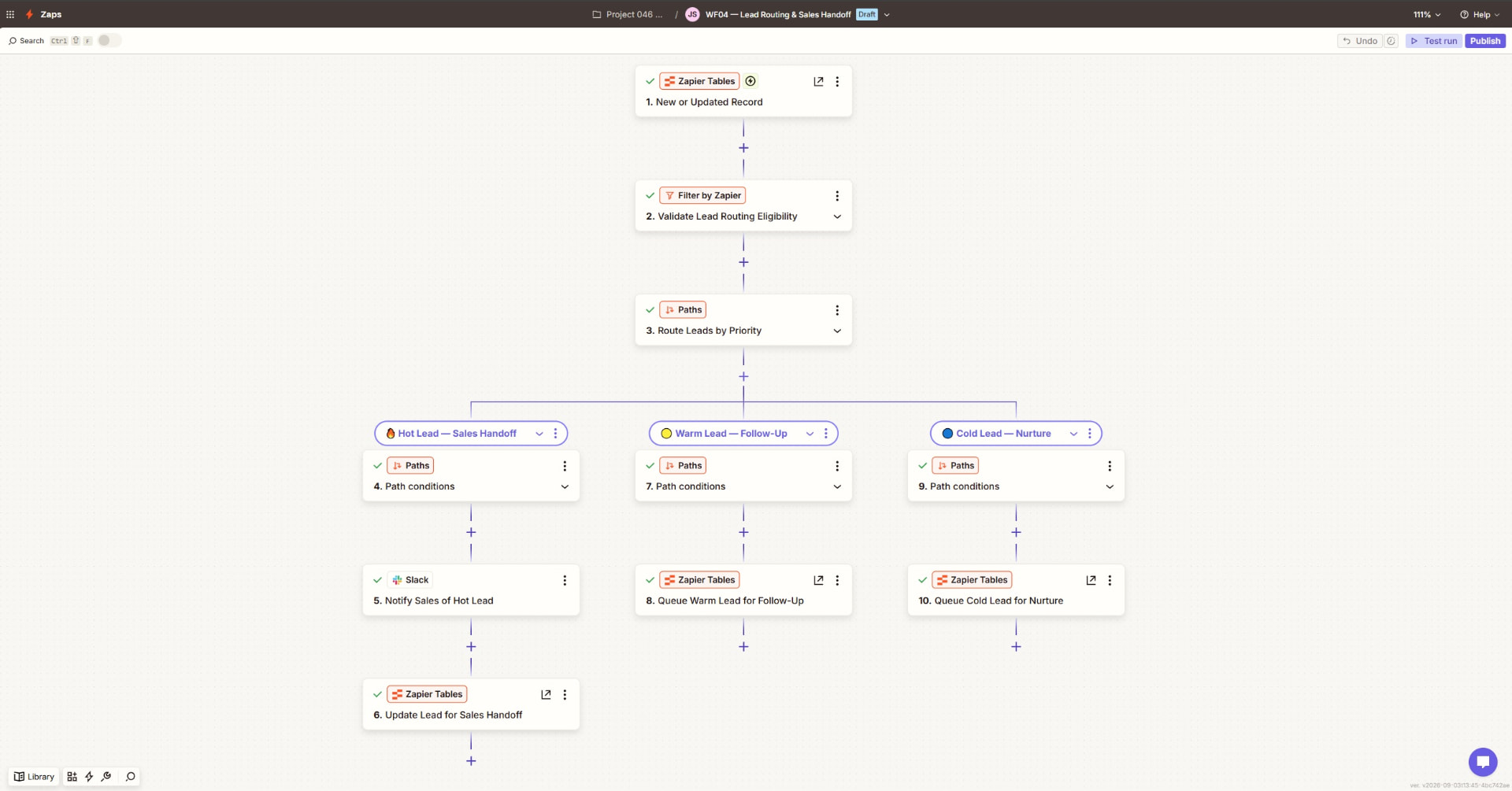The width and height of the screenshot is (1512, 791).
Task: Open Slack step options menu
Action: pyautogui.click(x=565, y=580)
